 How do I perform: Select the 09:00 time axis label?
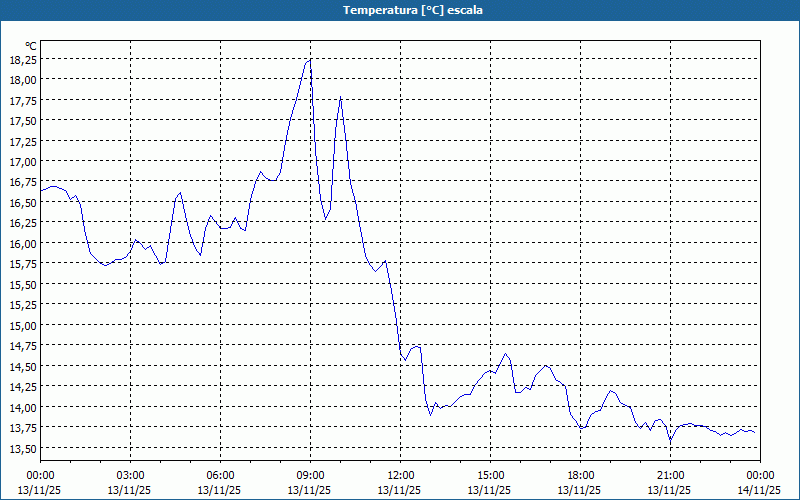(310, 476)
